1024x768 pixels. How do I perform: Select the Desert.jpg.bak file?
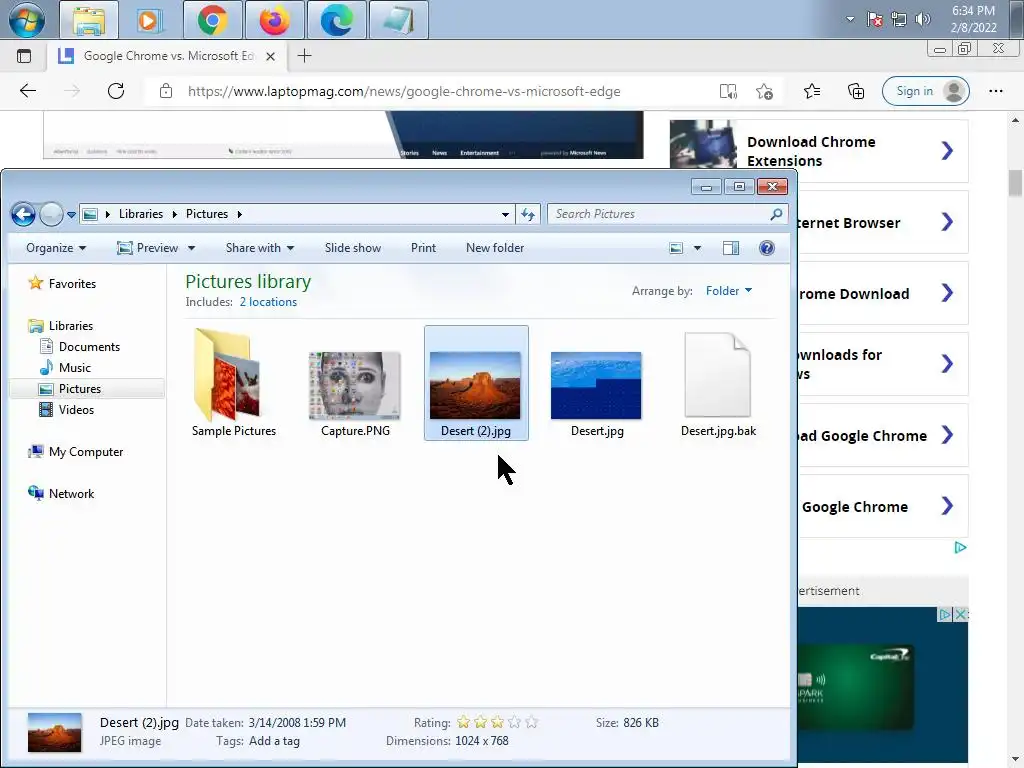[x=718, y=383]
